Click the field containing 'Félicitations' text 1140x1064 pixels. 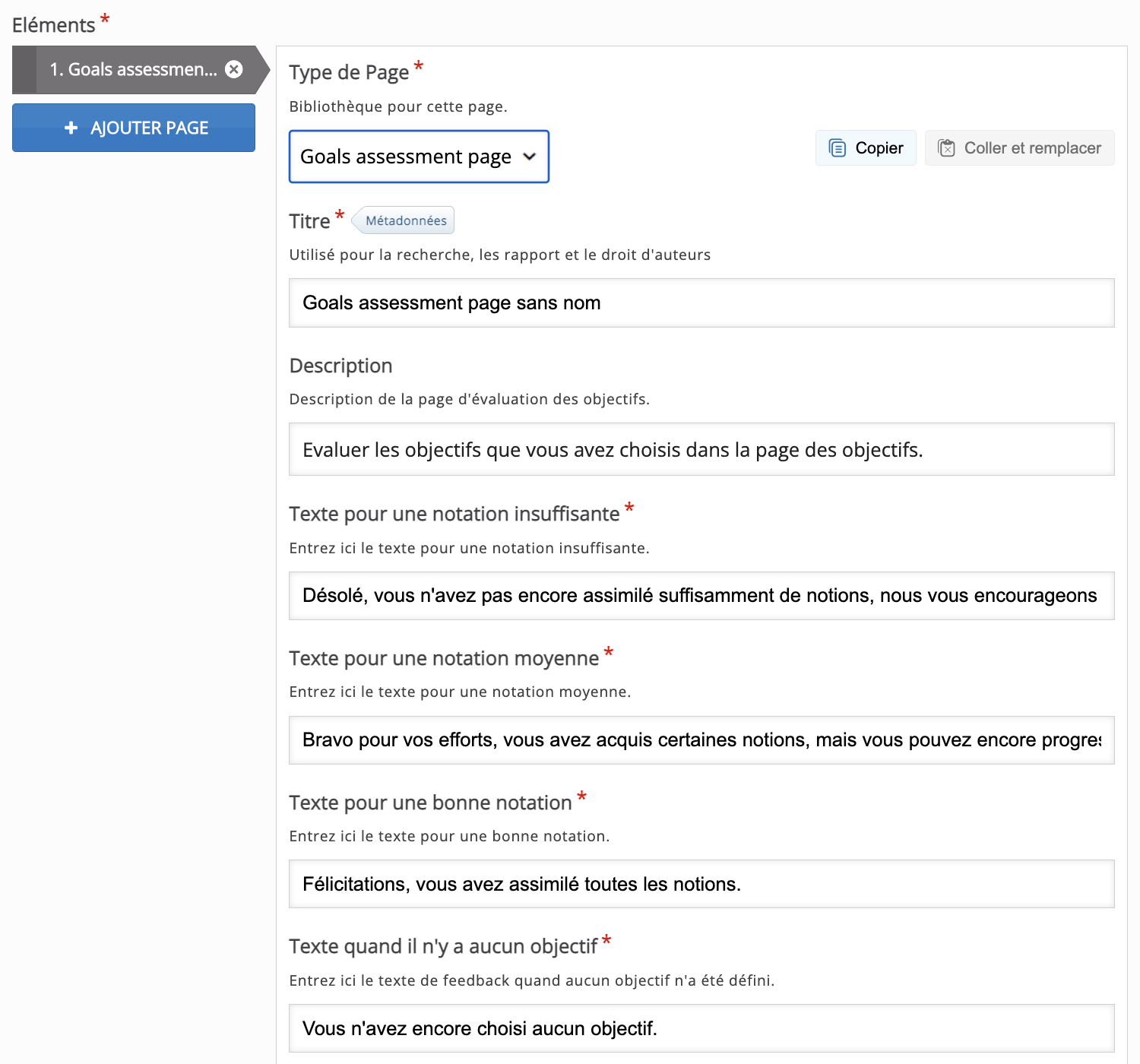701,884
